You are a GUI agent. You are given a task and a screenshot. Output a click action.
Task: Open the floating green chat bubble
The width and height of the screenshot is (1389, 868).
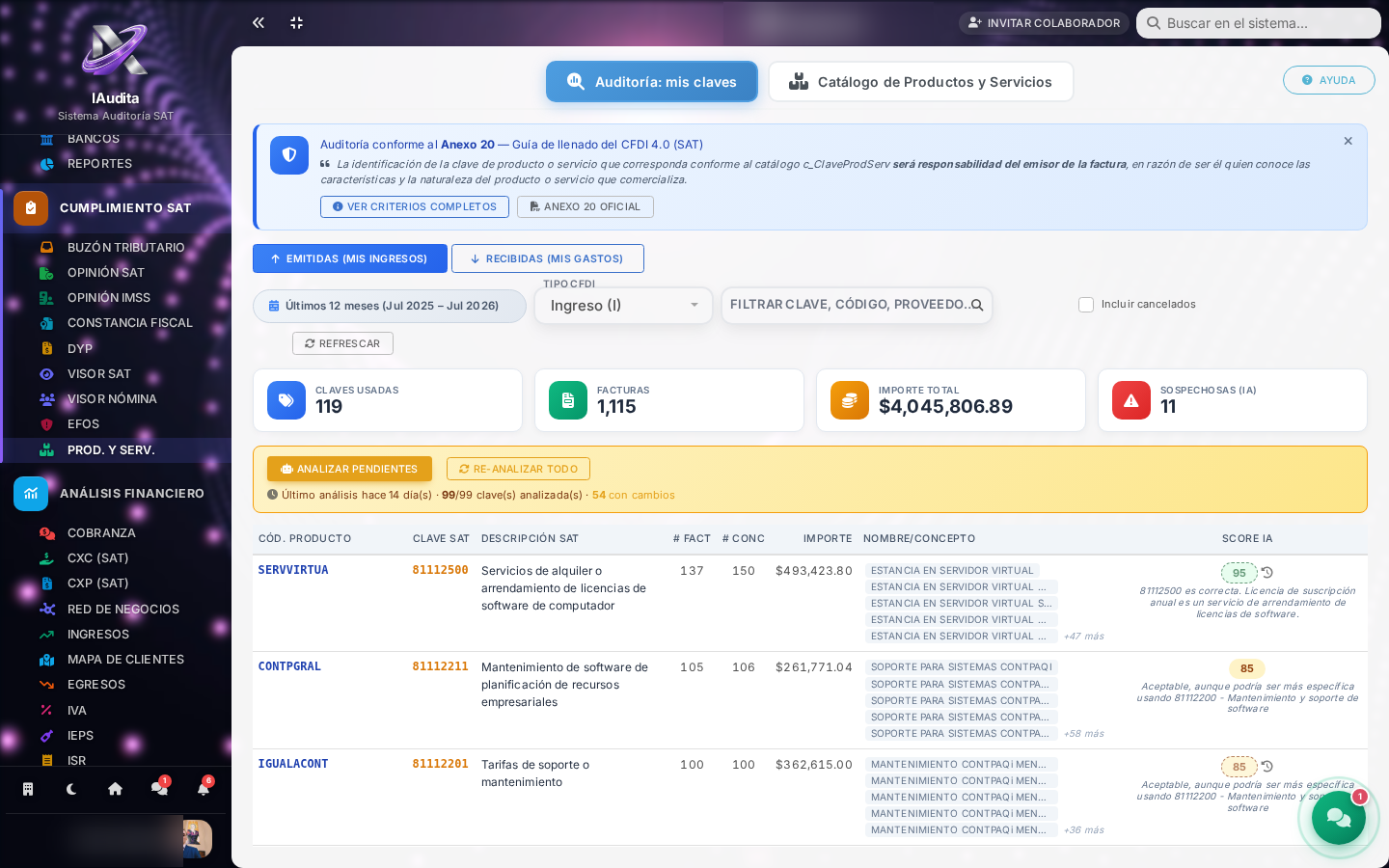click(x=1339, y=818)
